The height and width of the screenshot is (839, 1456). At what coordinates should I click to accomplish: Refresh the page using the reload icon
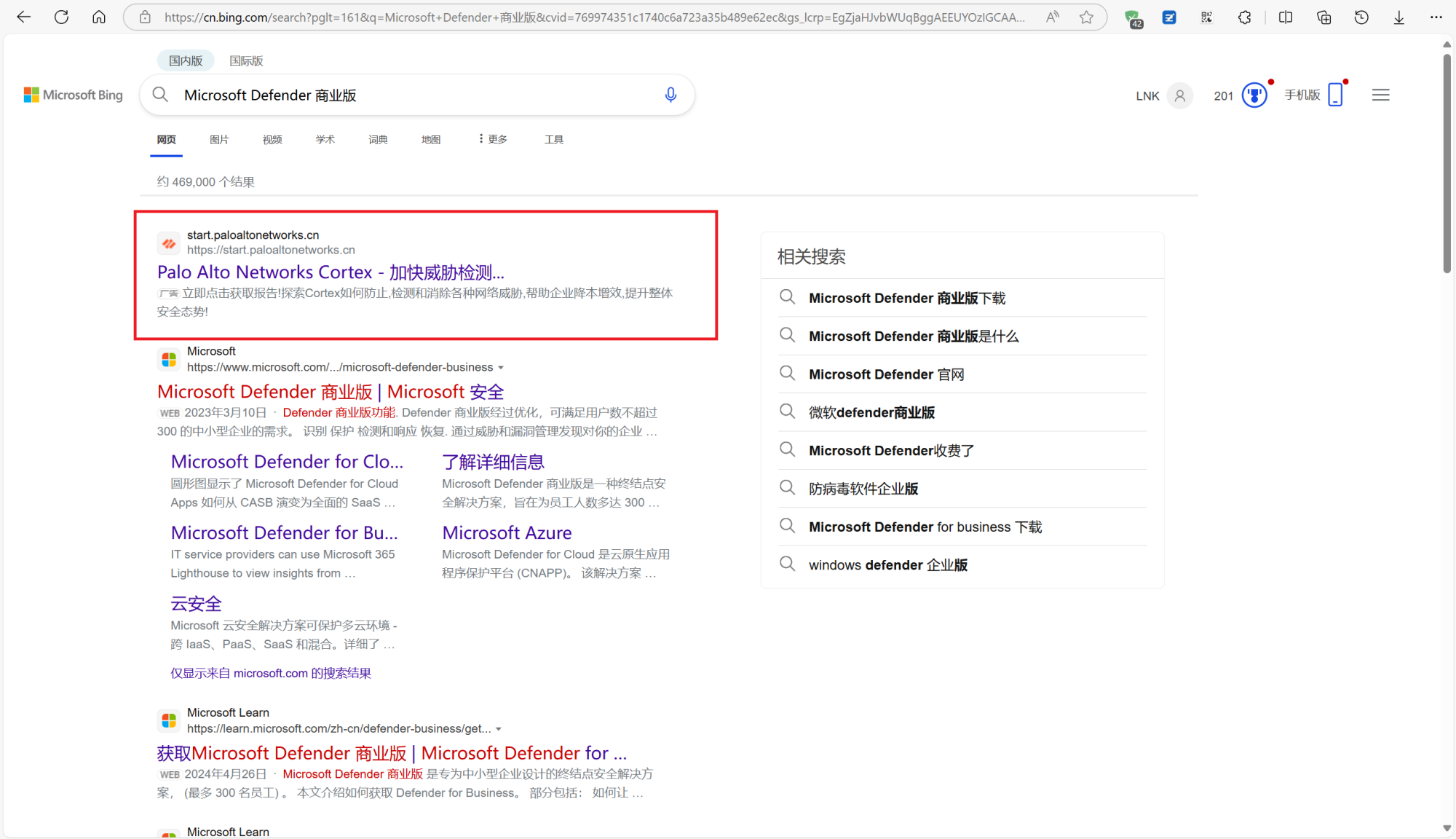pyautogui.click(x=61, y=17)
